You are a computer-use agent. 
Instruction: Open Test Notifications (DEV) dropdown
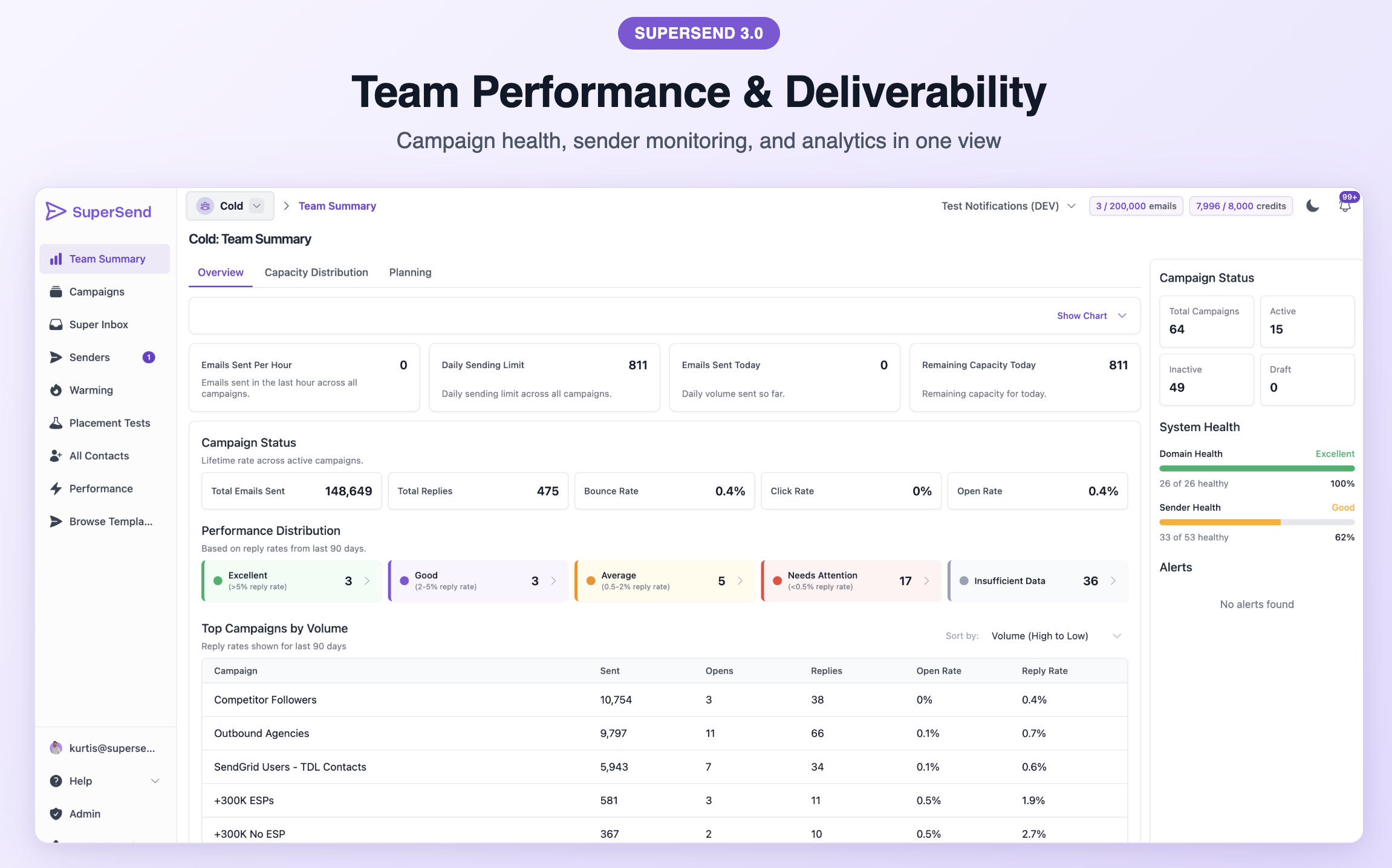pos(1008,206)
